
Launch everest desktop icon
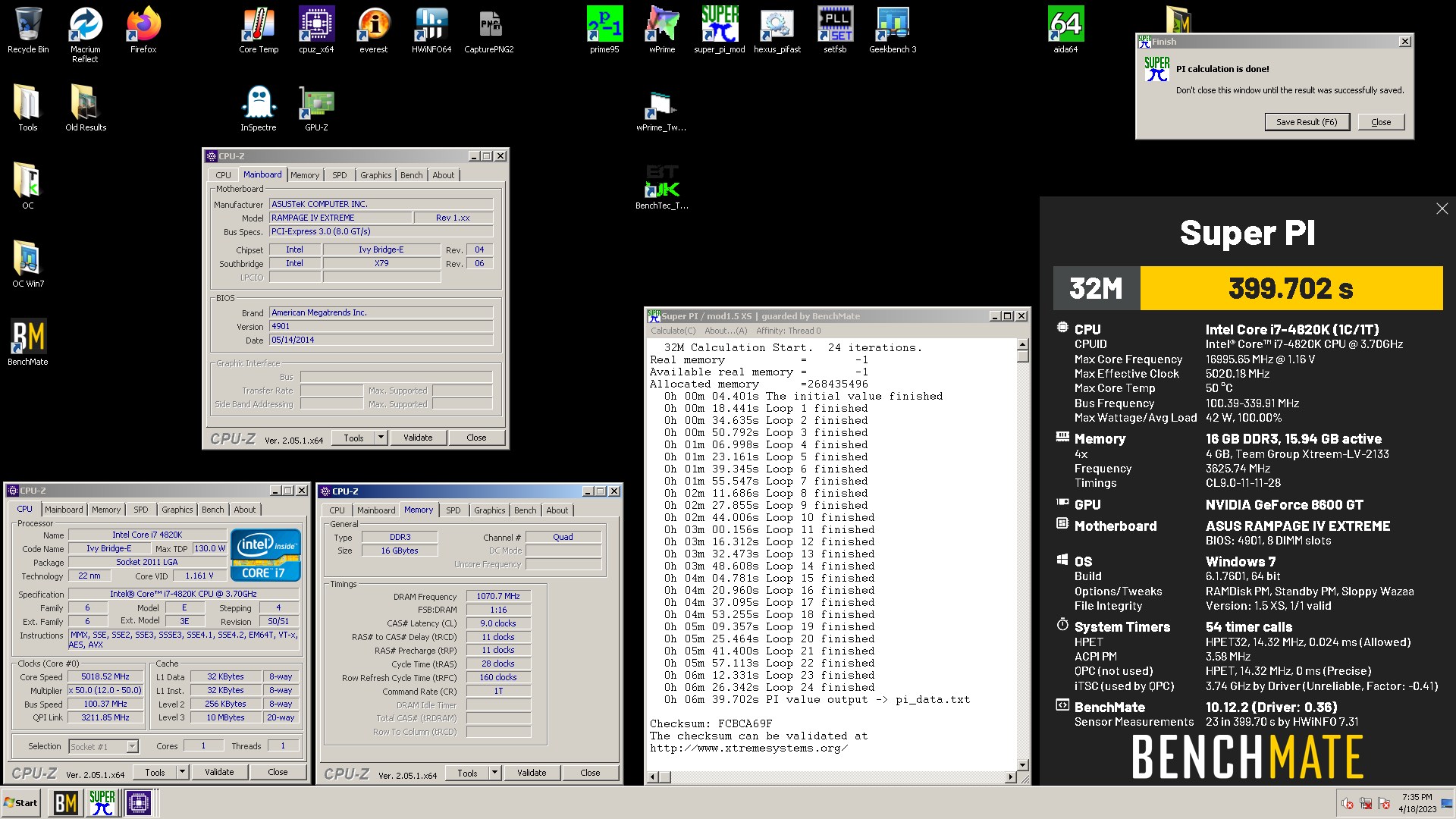click(374, 30)
